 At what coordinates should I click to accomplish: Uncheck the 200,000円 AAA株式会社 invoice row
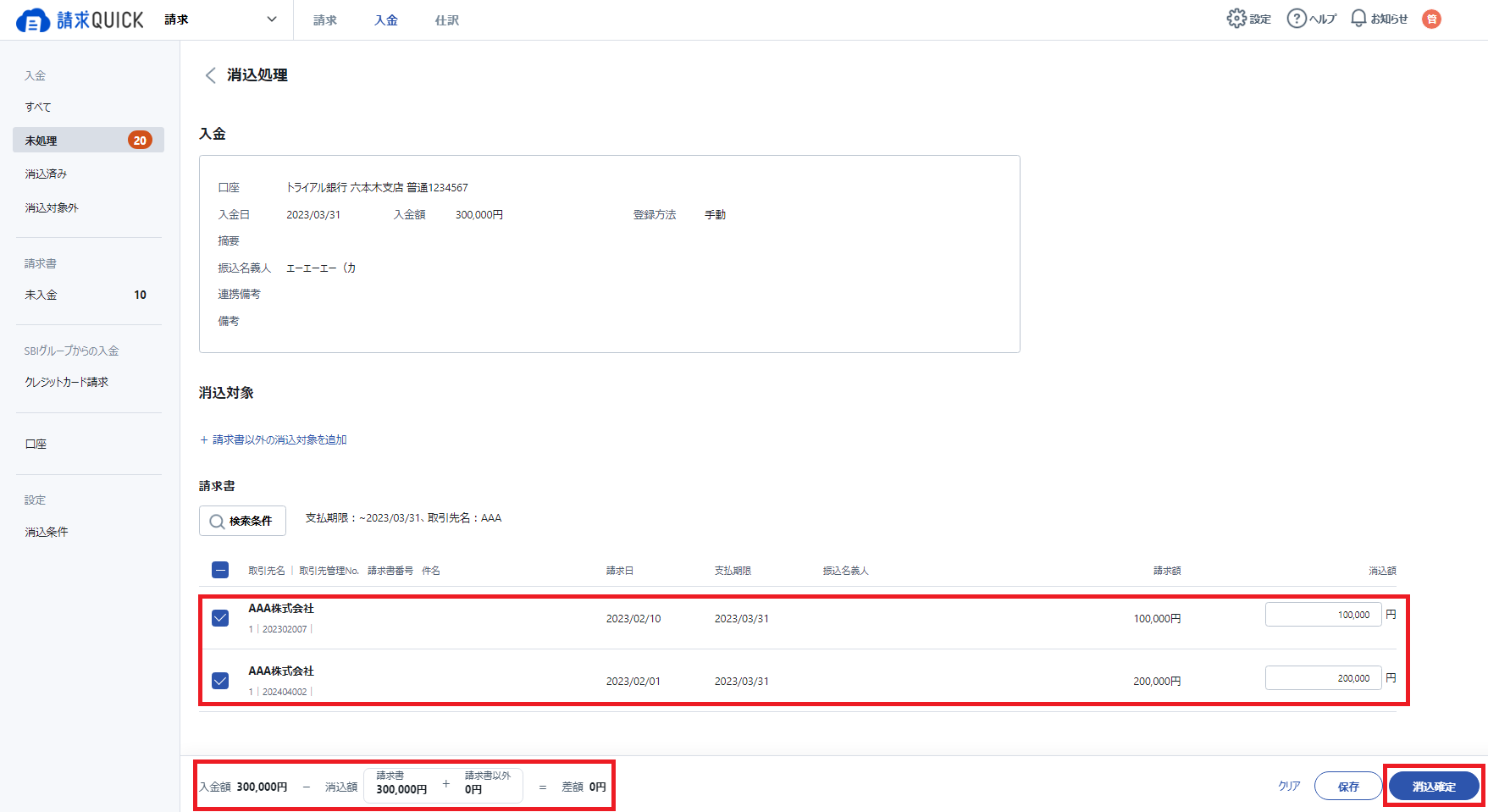[x=220, y=681]
